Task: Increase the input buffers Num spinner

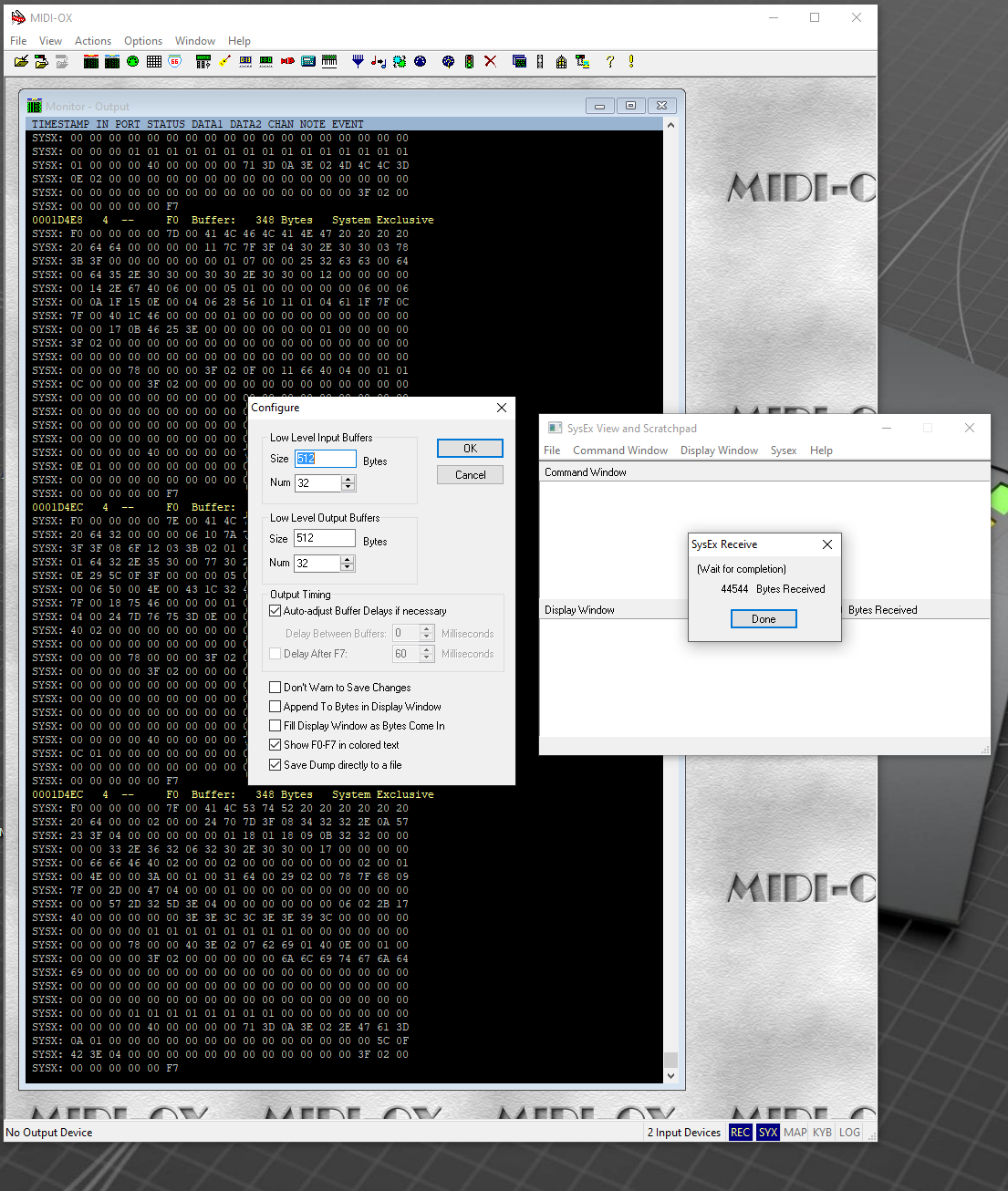Action: tap(348, 479)
